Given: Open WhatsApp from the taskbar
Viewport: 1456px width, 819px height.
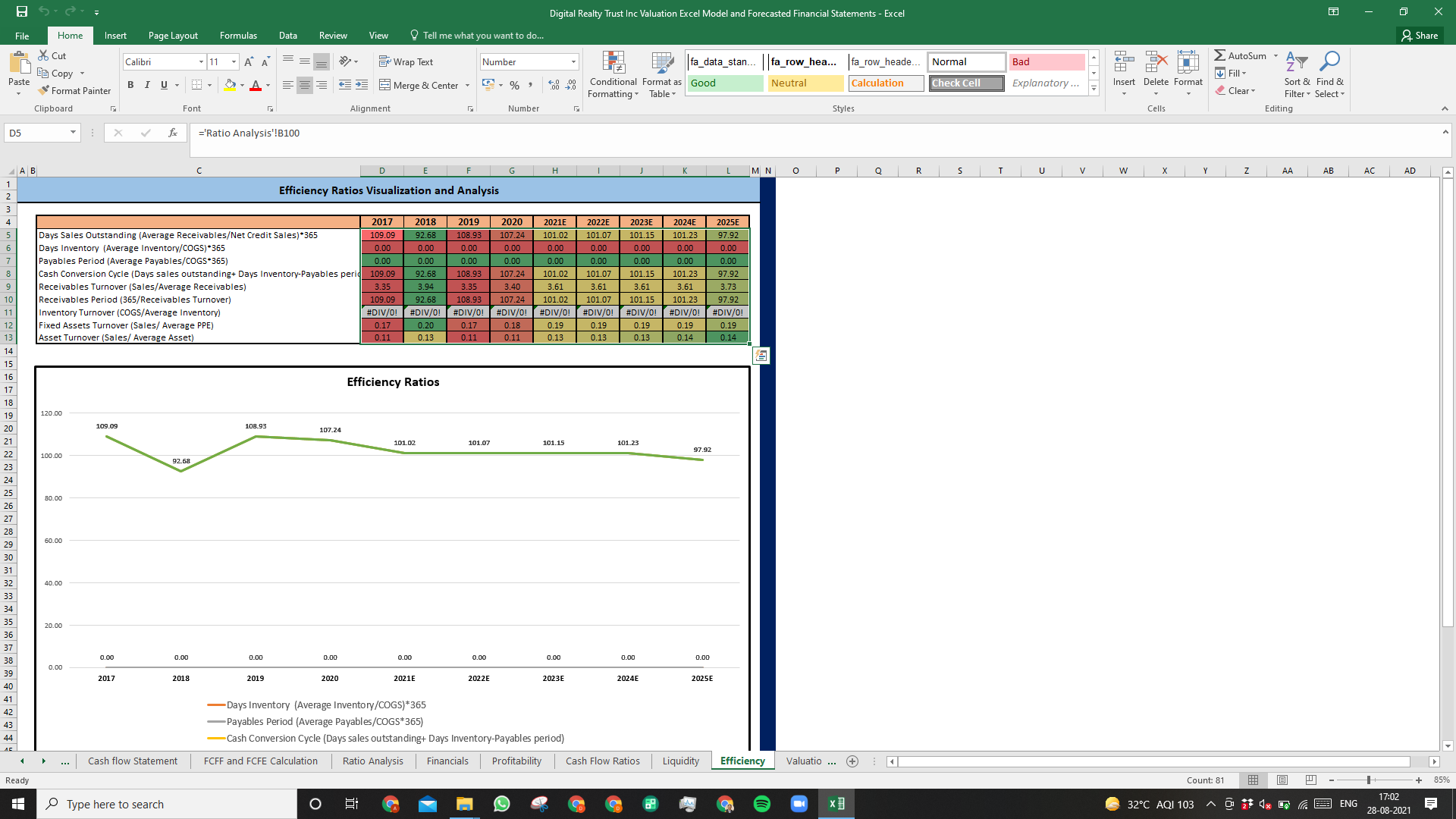Looking at the screenshot, I should pos(501,804).
